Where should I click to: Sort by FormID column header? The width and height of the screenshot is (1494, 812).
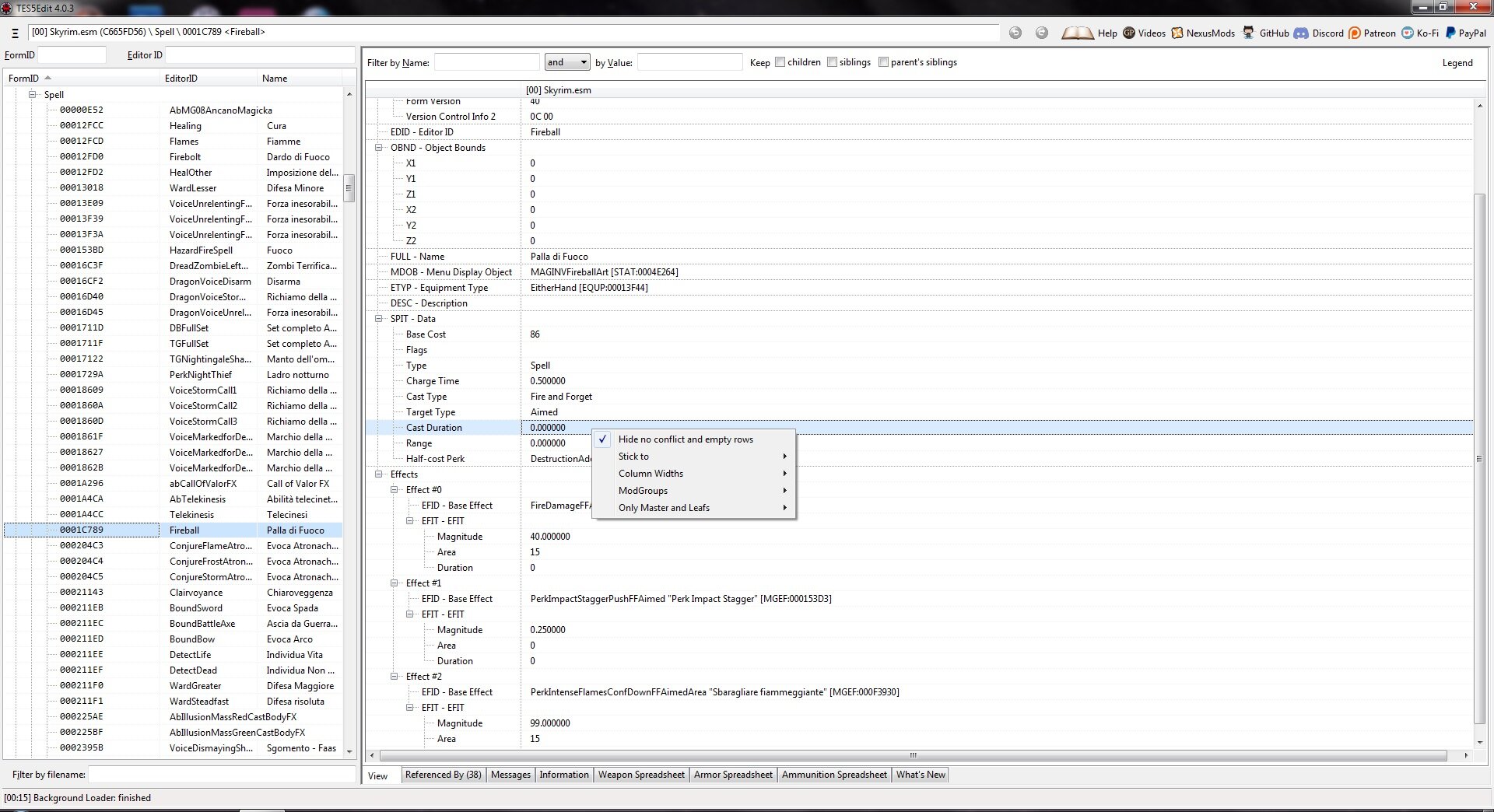[x=82, y=79]
